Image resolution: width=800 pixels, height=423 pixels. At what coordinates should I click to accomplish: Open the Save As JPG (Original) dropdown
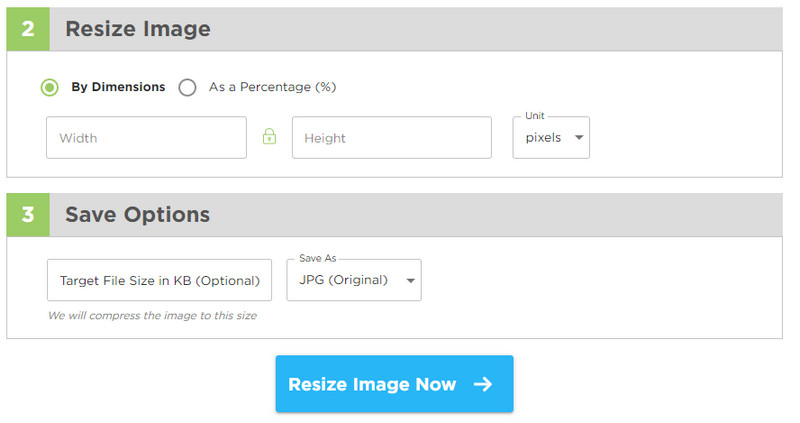[x=354, y=280]
